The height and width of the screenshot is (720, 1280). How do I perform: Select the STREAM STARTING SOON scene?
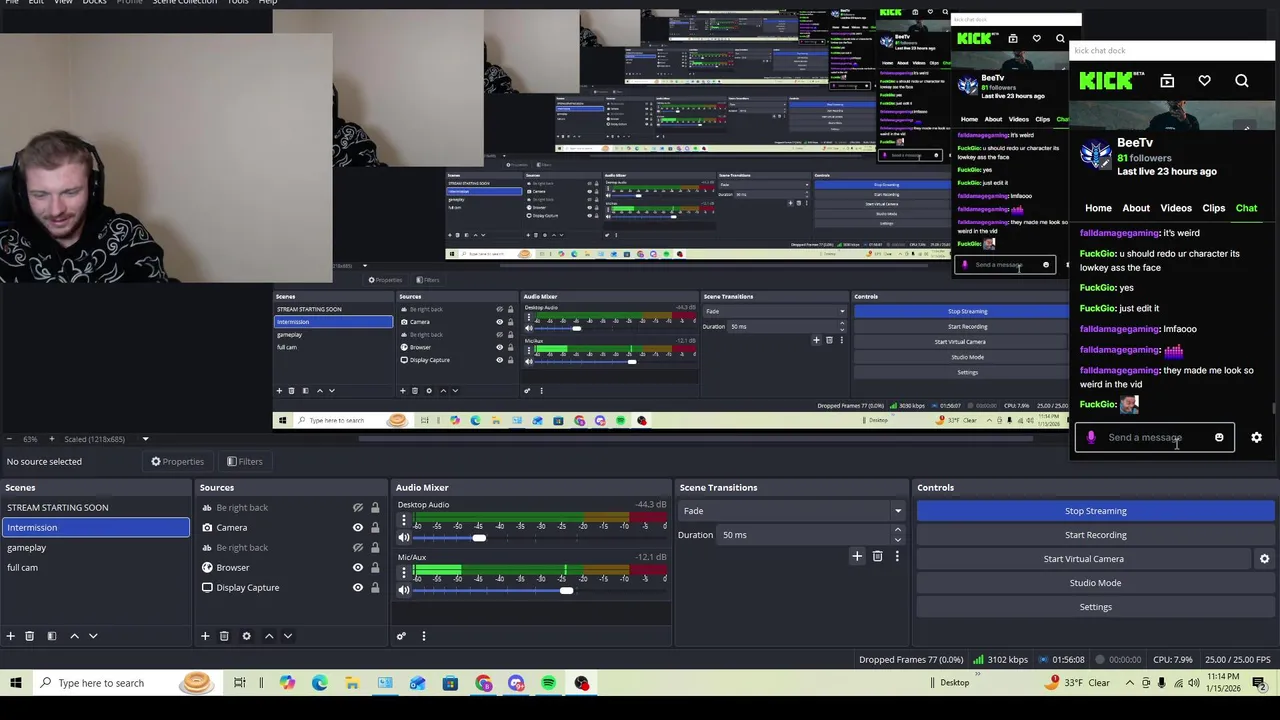point(95,508)
